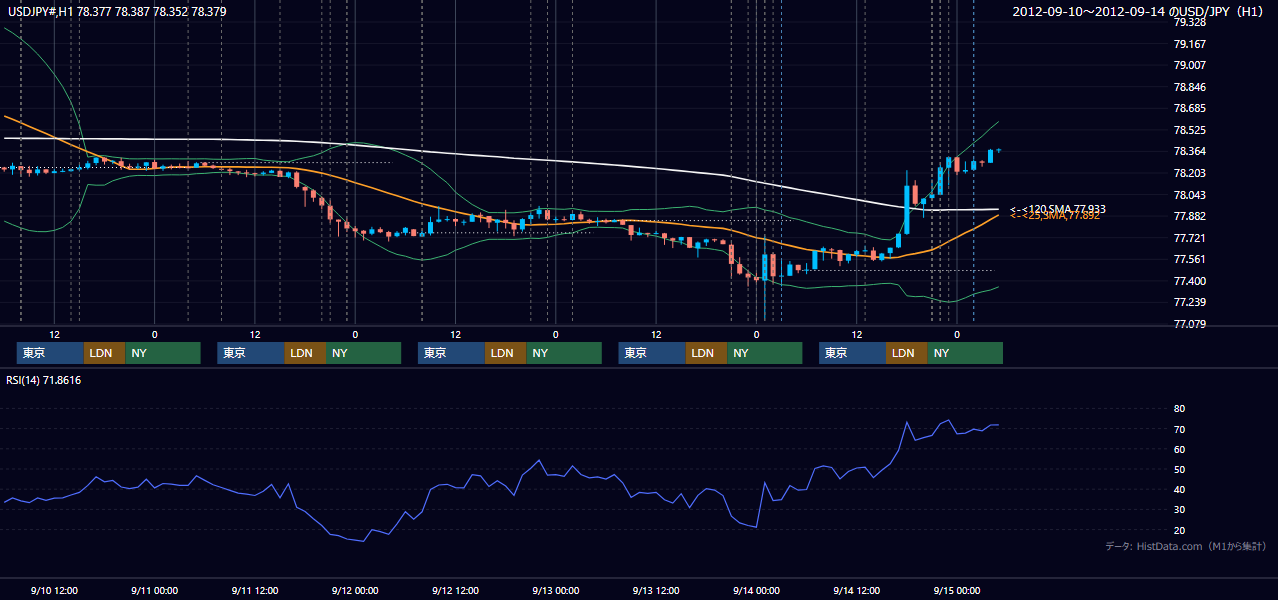This screenshot has width=1278, height=600.
Task: Pick the 50 level on RSI axis
Action: click(1179, 469)
